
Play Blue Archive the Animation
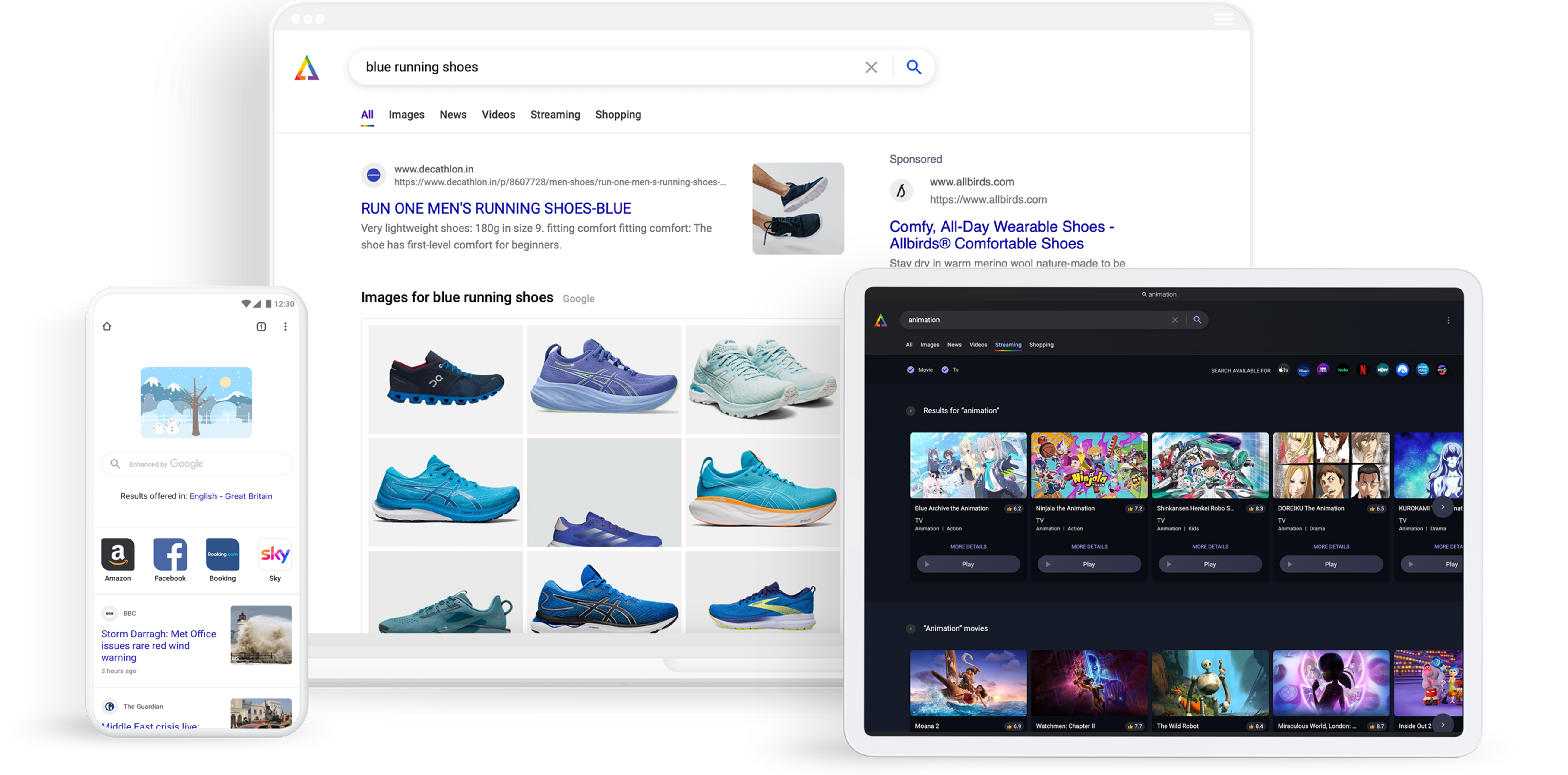tap(968, 564)
